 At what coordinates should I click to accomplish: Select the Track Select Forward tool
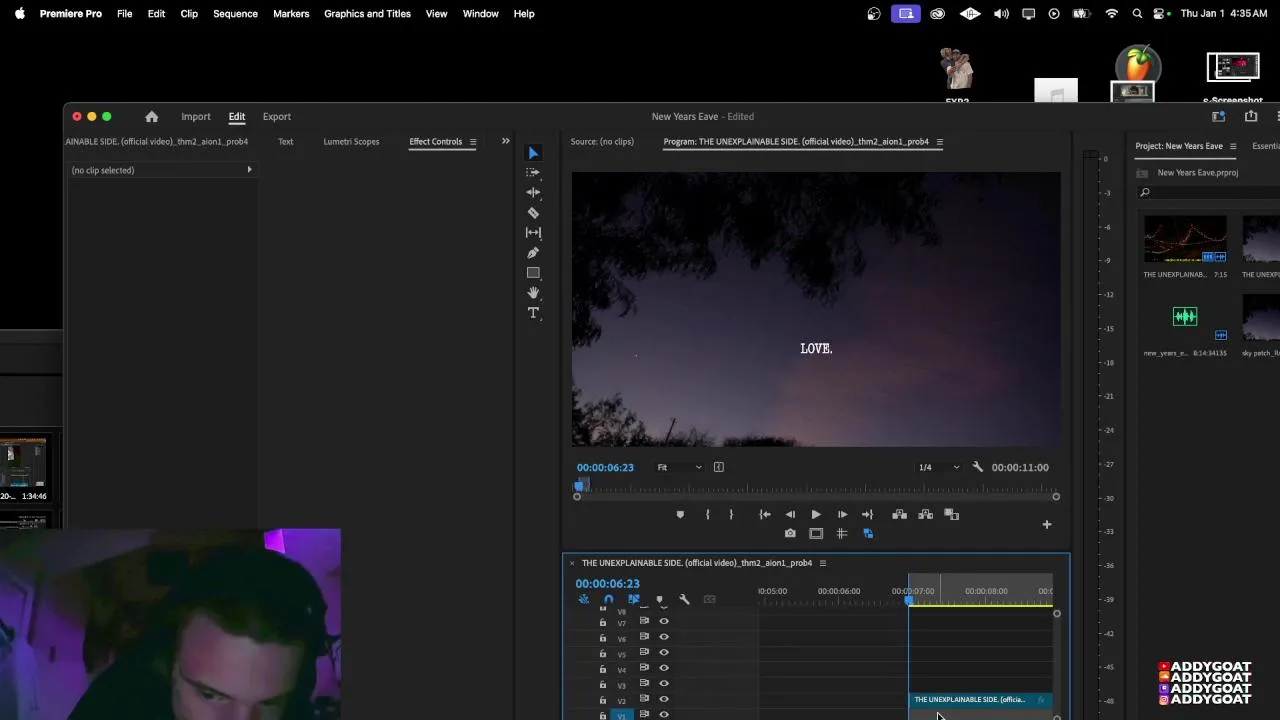[533, 172]
